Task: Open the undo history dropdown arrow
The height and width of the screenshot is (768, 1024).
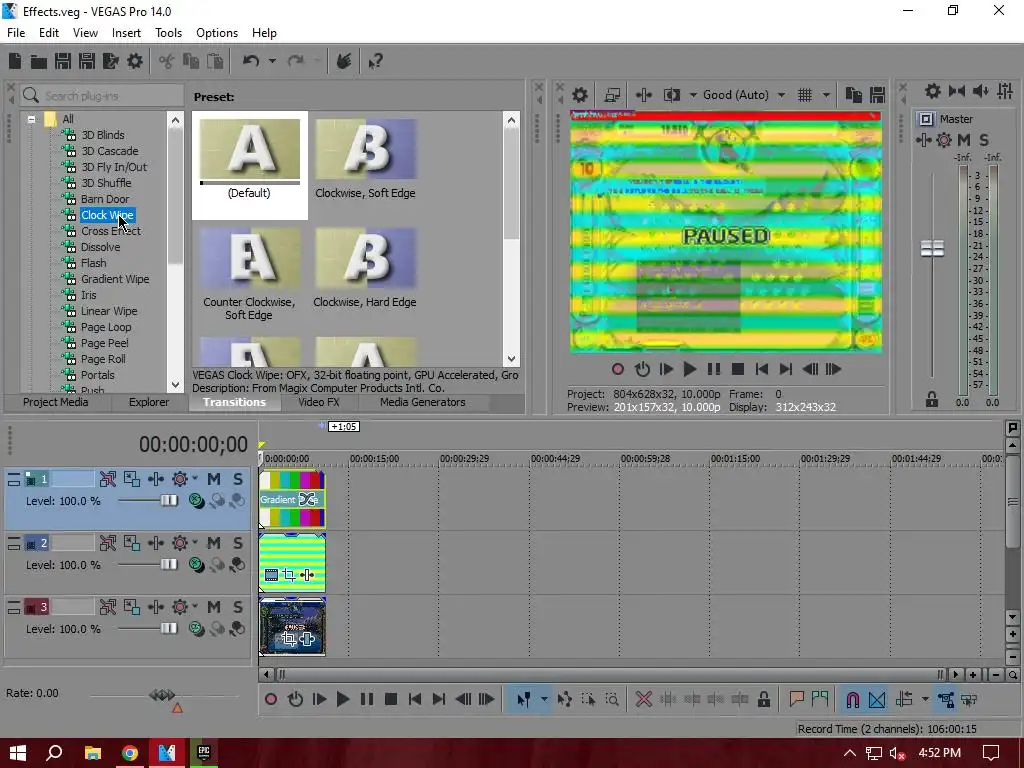Action: coord(272,61)
